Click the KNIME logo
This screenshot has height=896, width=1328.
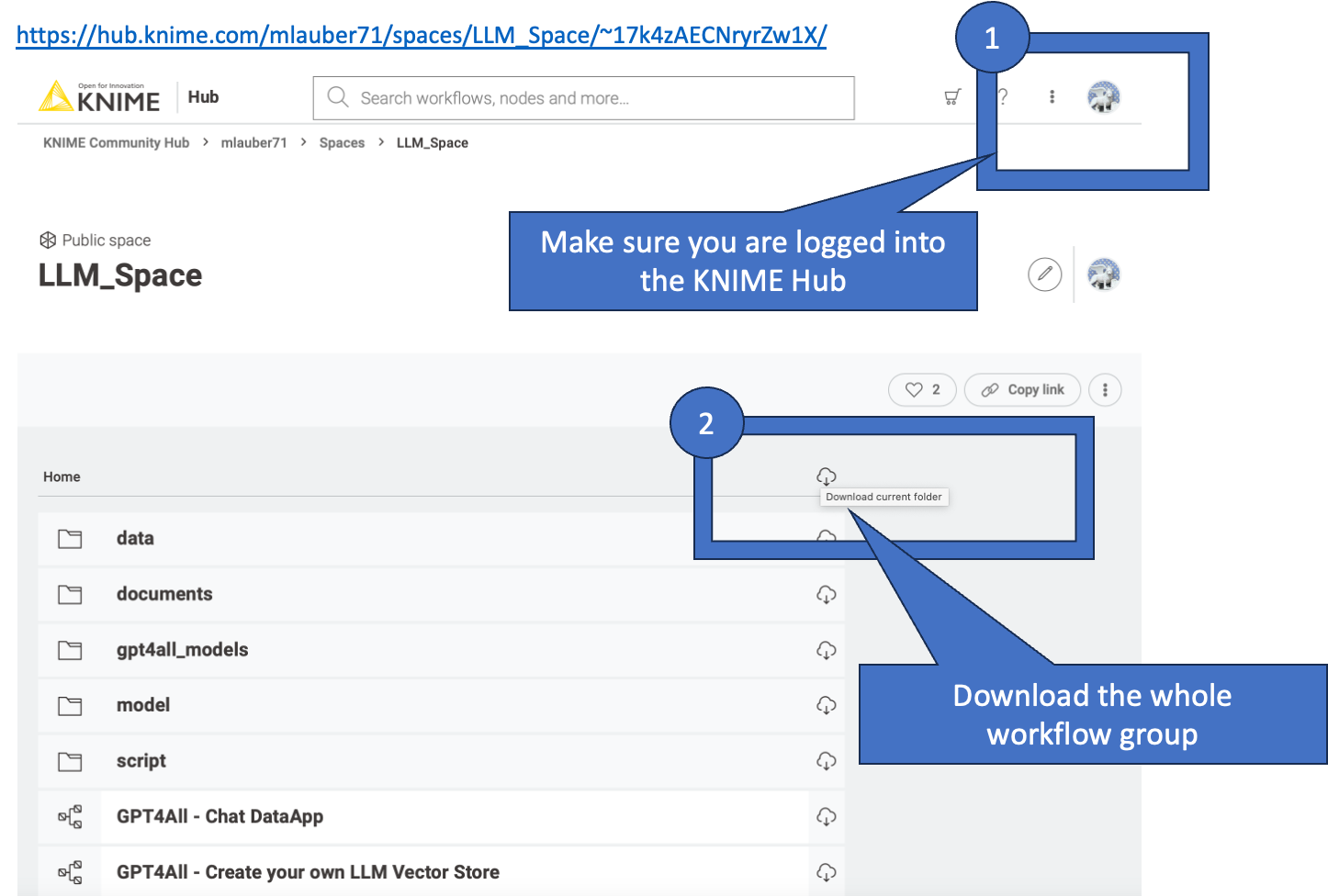99,96
